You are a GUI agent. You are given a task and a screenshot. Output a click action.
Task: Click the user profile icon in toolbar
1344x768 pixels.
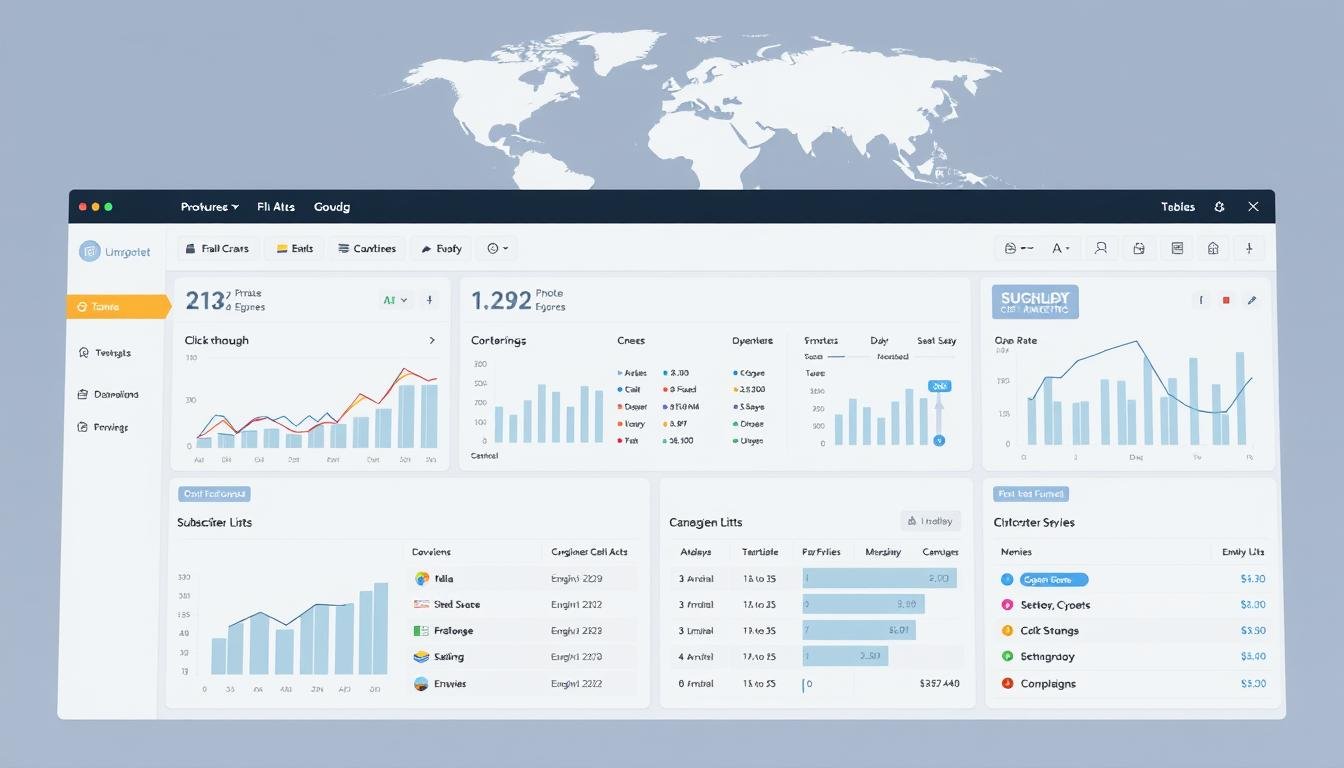pyautogui.click(x=1101, y=248)
